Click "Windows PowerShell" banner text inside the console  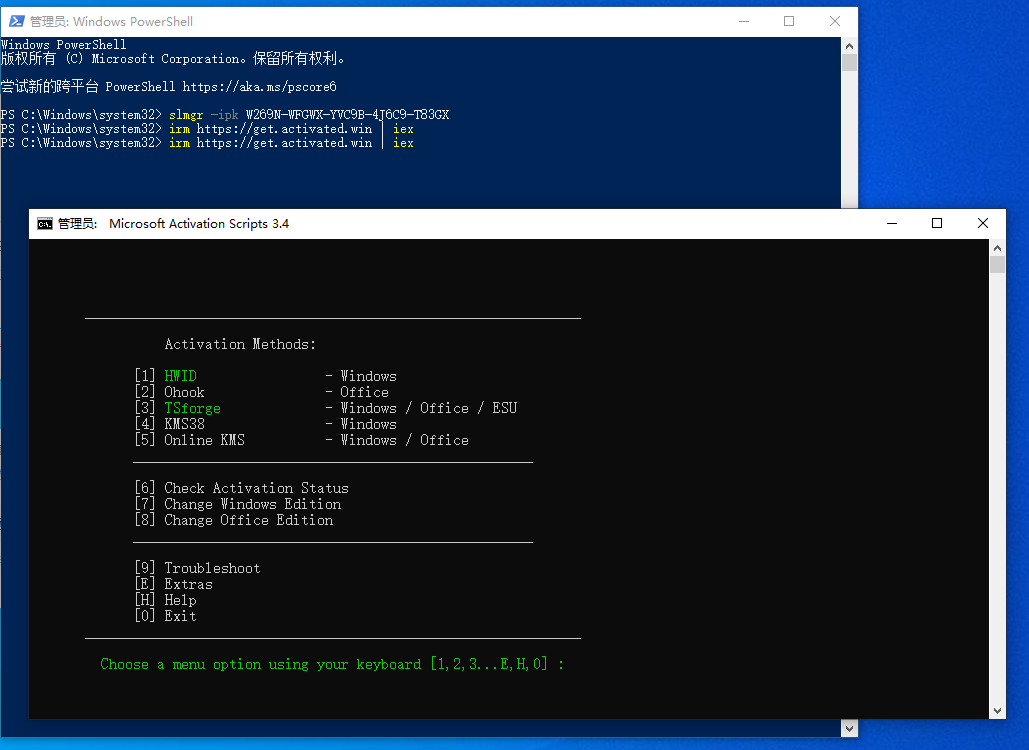tap(63, 45)
